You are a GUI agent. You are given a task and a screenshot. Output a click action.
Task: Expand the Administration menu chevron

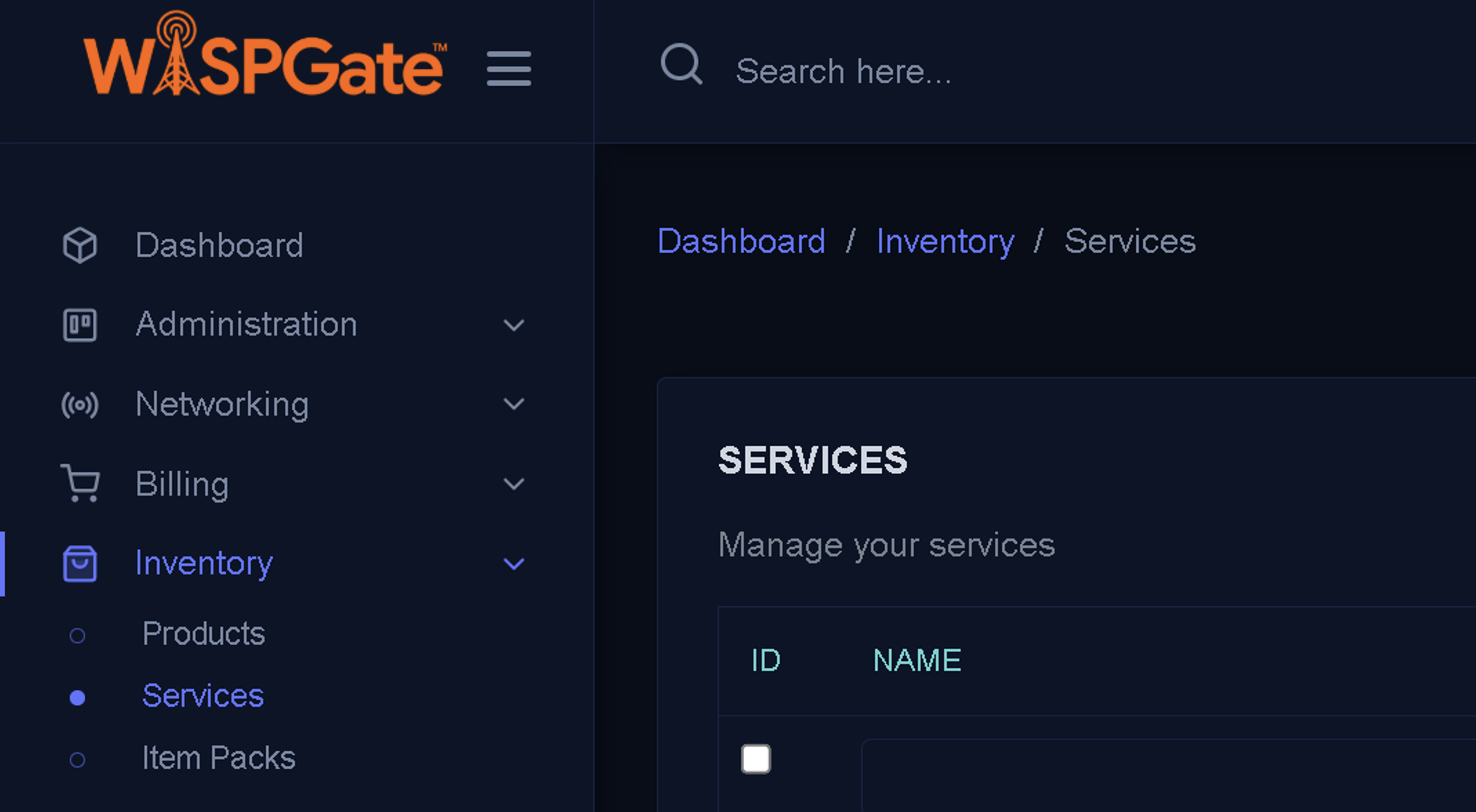coord(514,325)
